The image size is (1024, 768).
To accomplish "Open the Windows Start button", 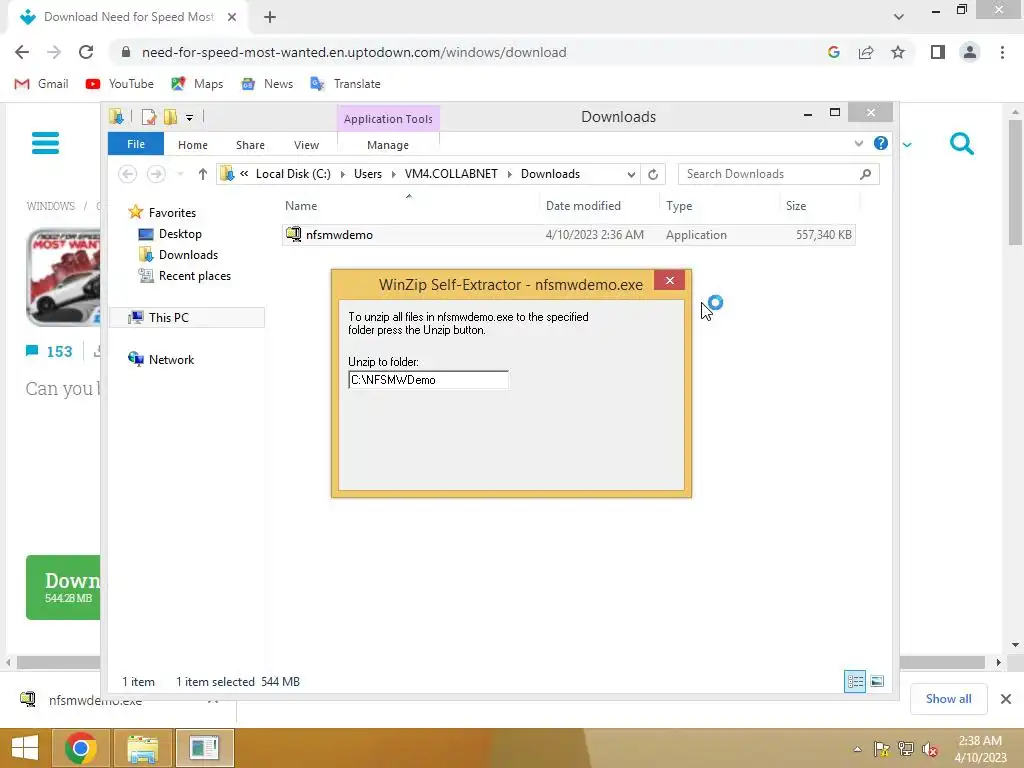I will [x=25, y=748].
